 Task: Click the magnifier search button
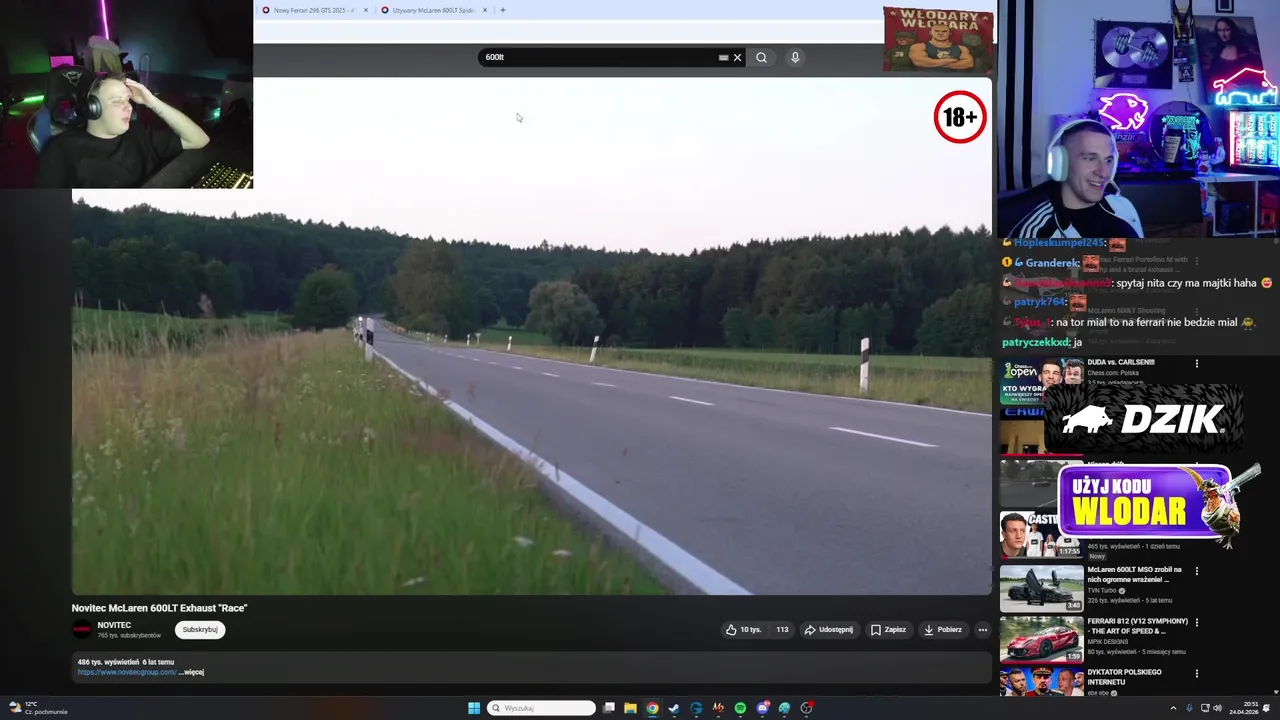[x=761, y=58]
